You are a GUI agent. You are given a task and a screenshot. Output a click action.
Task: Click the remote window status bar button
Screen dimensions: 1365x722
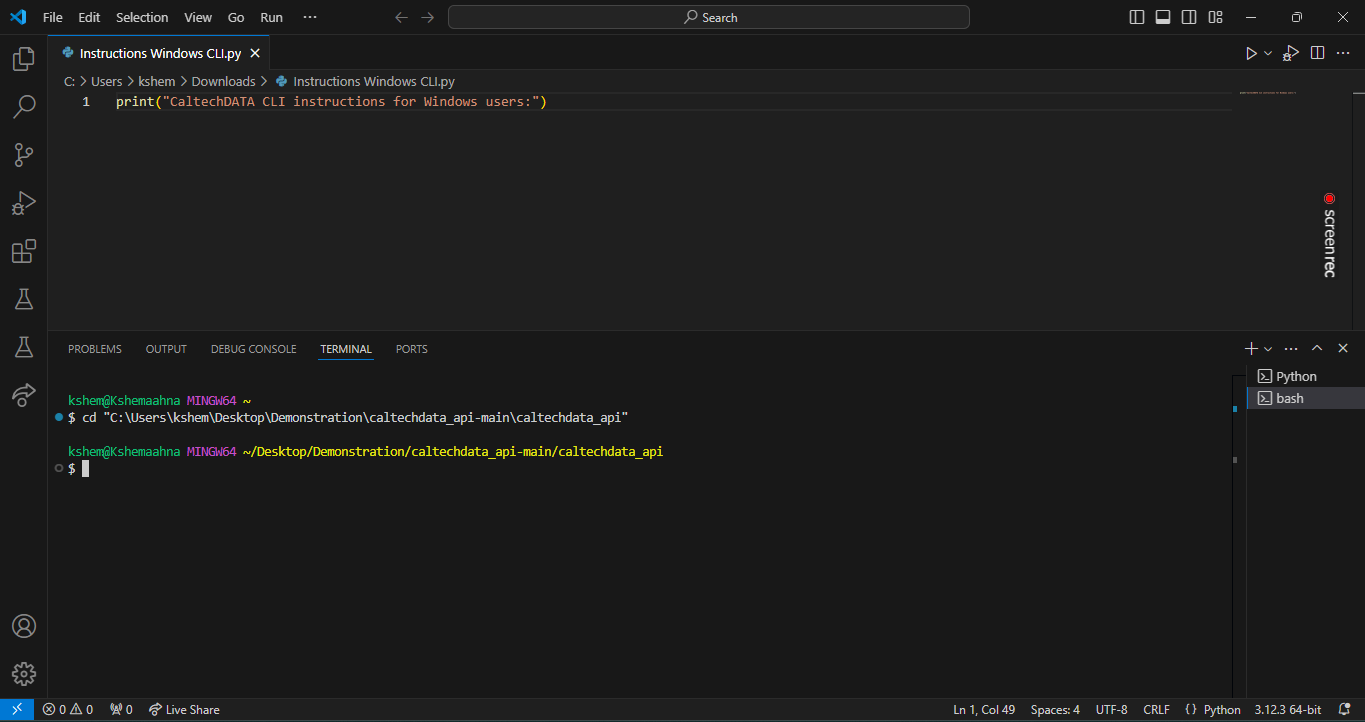17,710
